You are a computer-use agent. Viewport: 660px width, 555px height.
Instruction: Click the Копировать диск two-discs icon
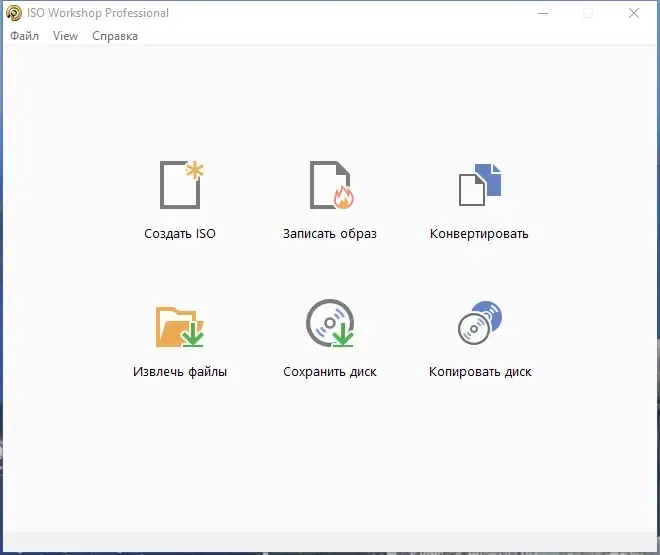tap(480, 323)
